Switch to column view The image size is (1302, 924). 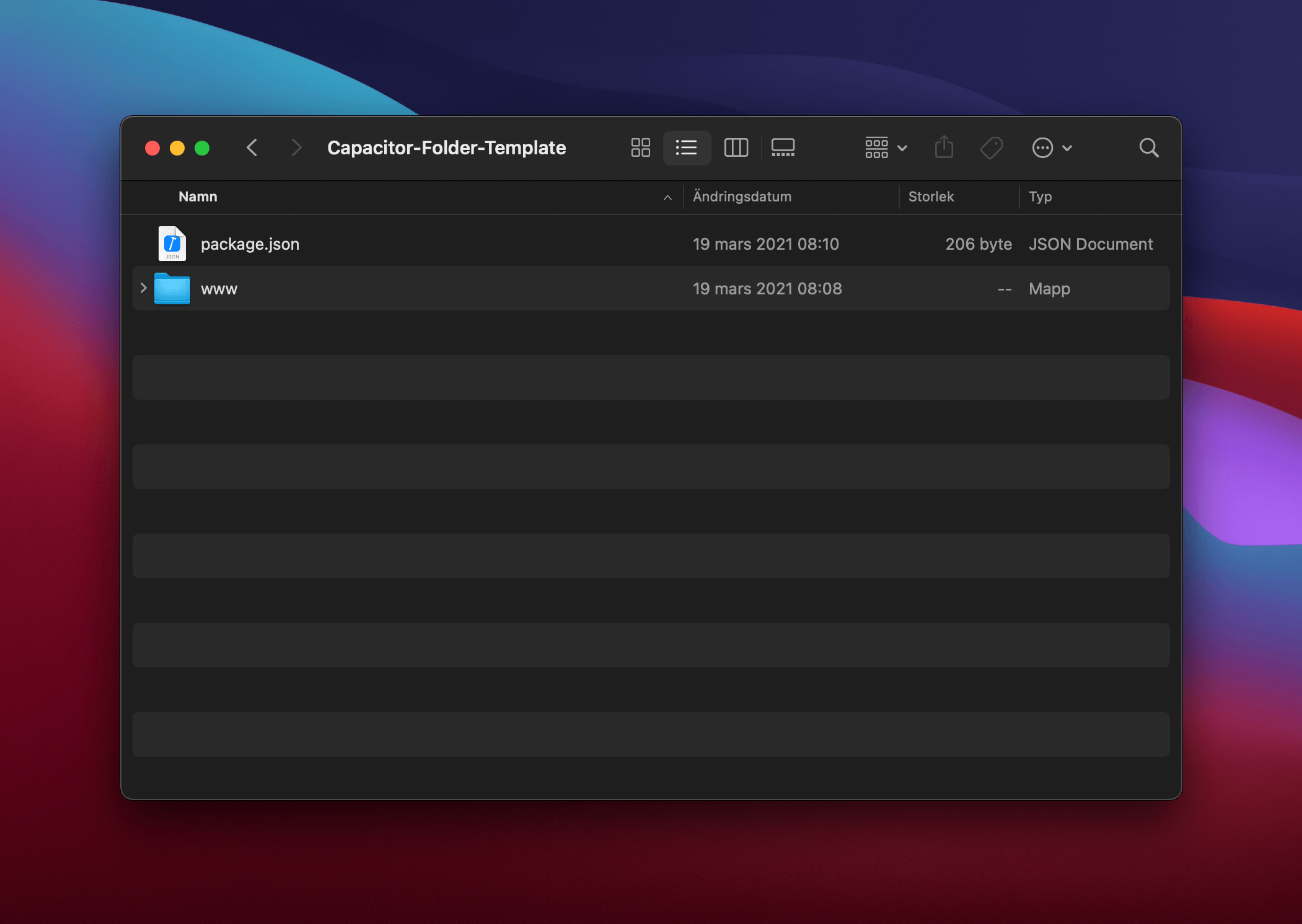tap(736, 147)
